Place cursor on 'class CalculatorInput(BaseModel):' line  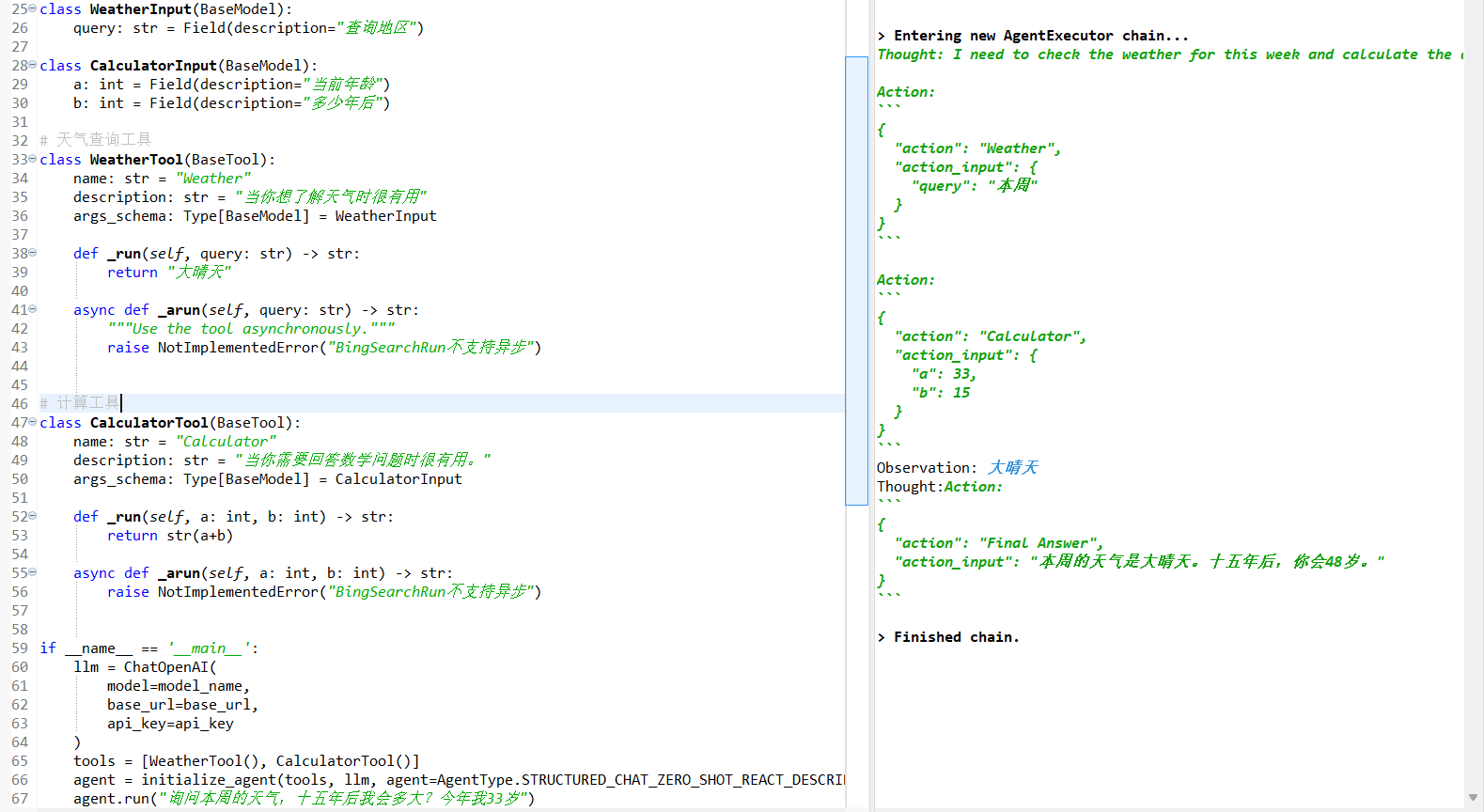(179, 66)
